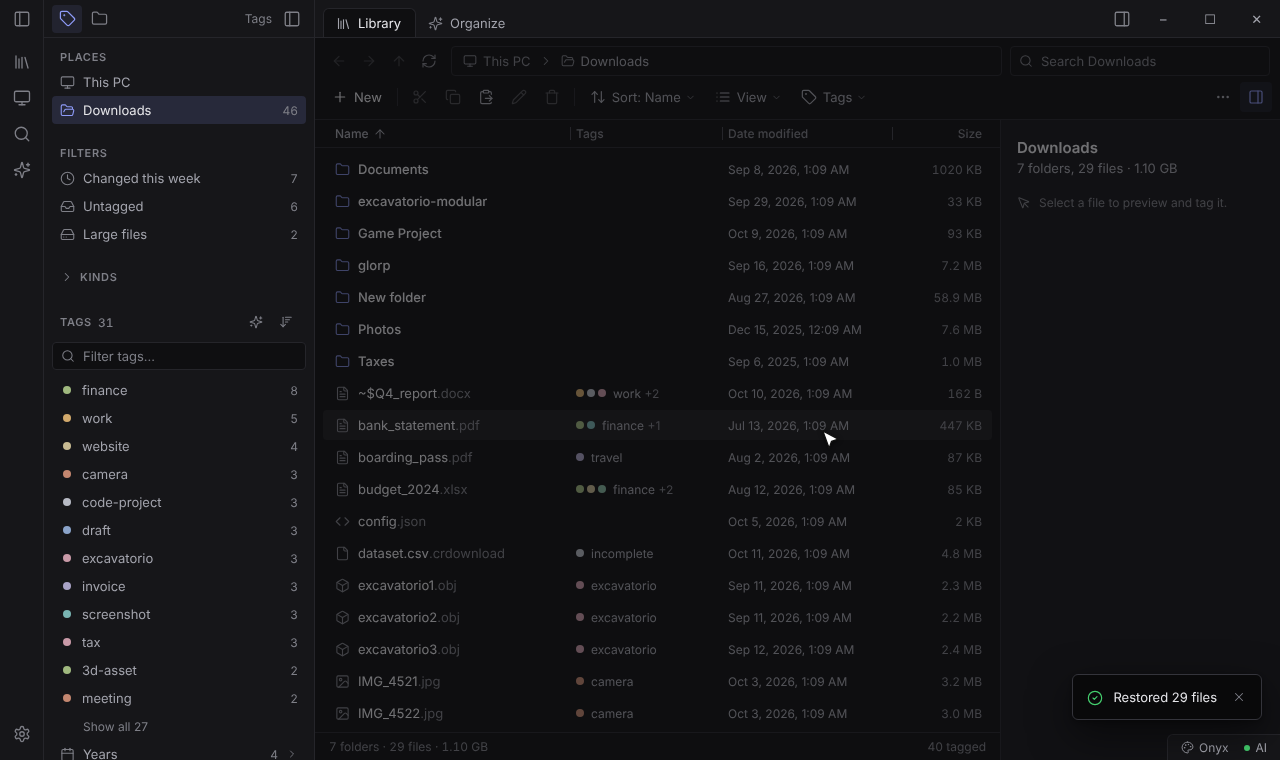
Task: Click the excavatorio1.obj 3D file icon
Action: (342, 585)
